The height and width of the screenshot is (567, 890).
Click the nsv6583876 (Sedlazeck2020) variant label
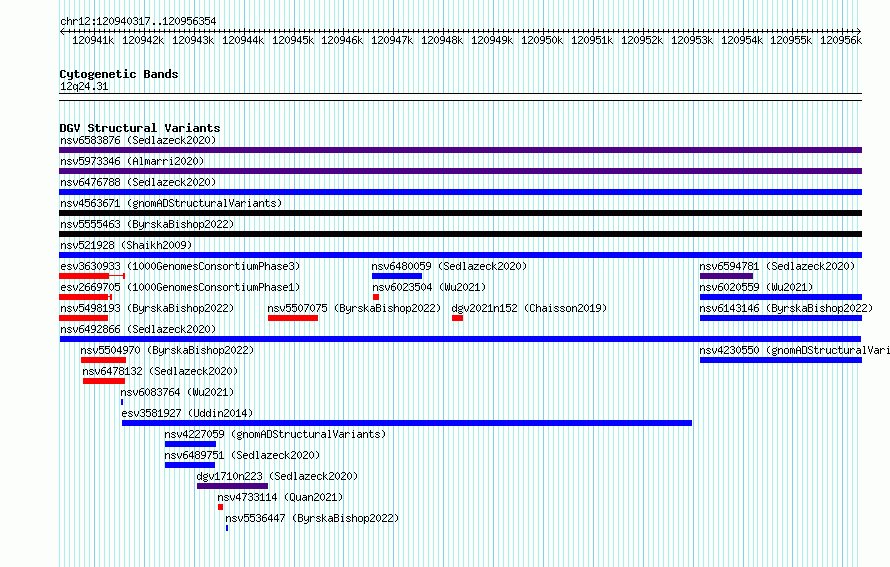pyautogui.click(x=138, y=140)
